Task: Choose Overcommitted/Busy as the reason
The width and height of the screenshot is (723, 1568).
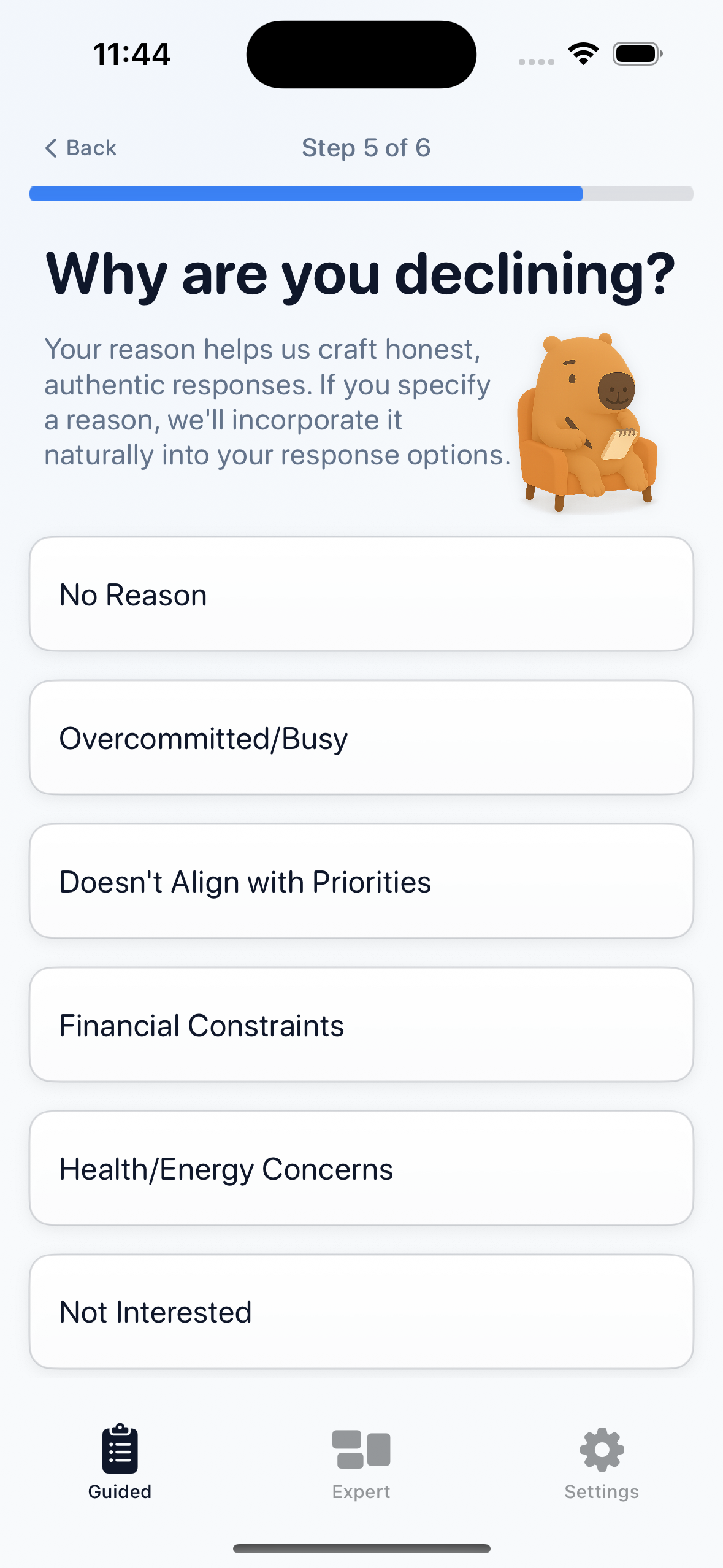Action: click(361, 737)
